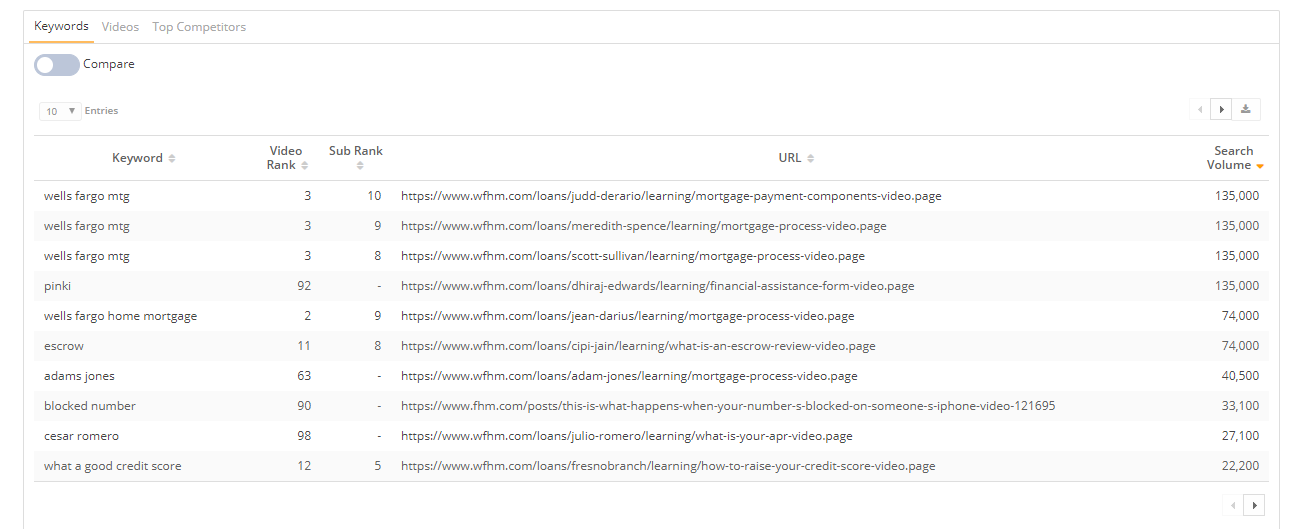Click the top previous page arrow
Viewport: 1291px width, 529px height.
tap(1200, 109)
